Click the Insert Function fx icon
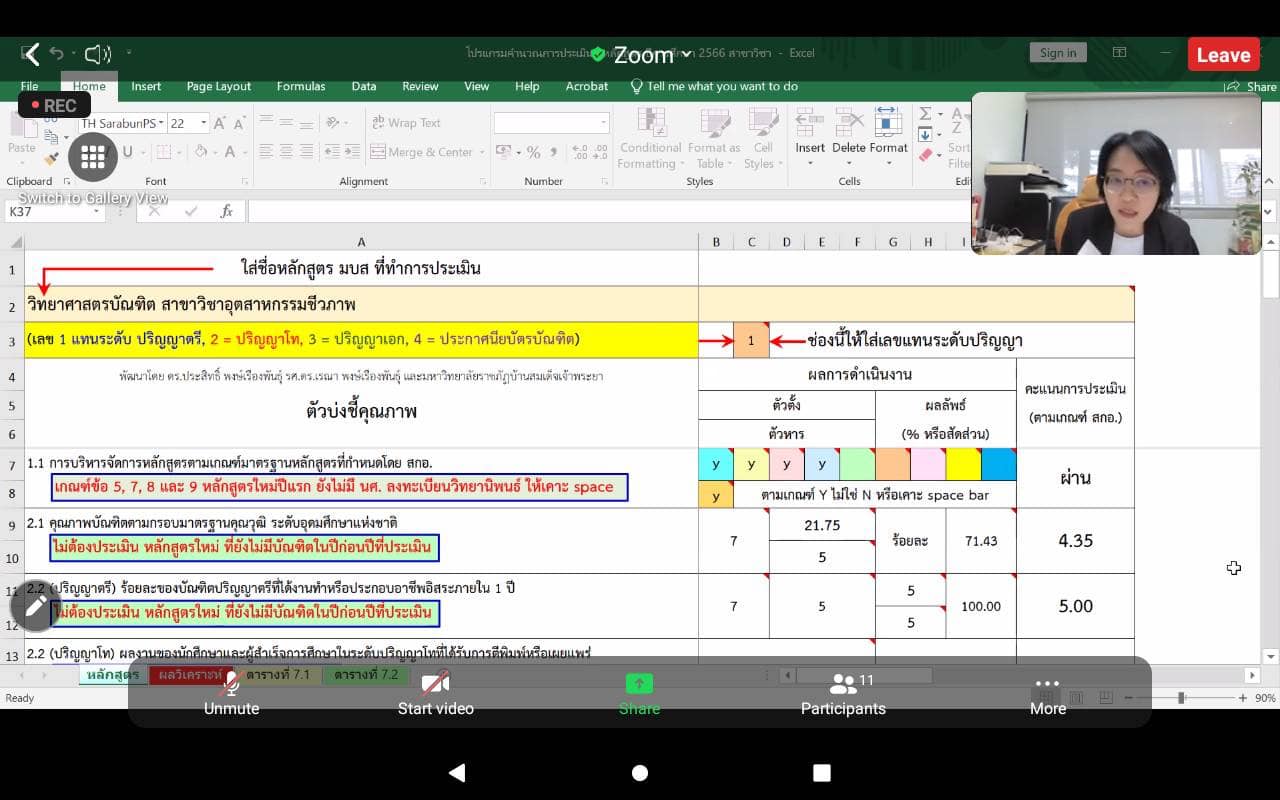 (227, 211)
